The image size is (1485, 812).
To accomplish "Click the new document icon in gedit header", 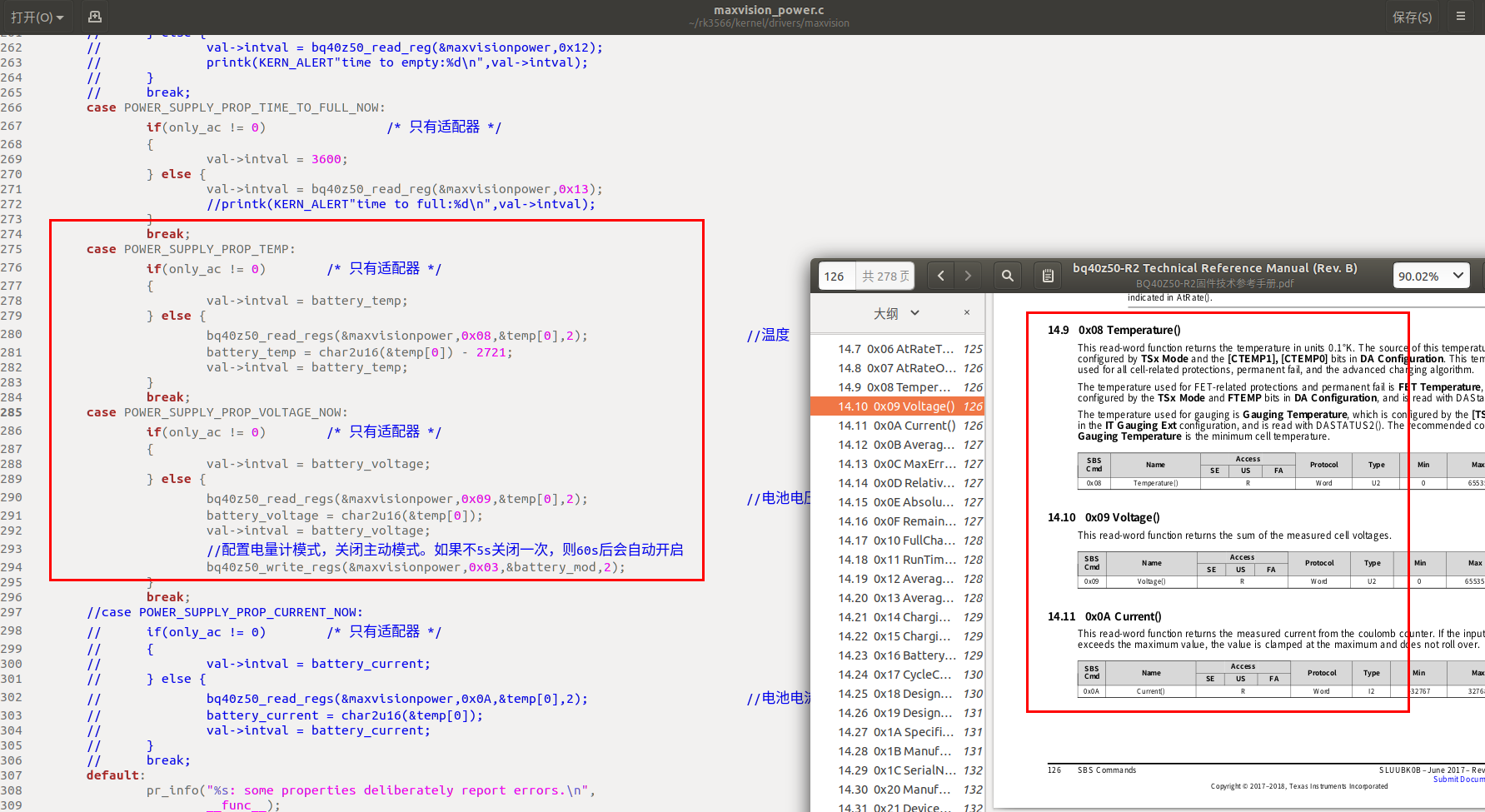I will (95, 17).
